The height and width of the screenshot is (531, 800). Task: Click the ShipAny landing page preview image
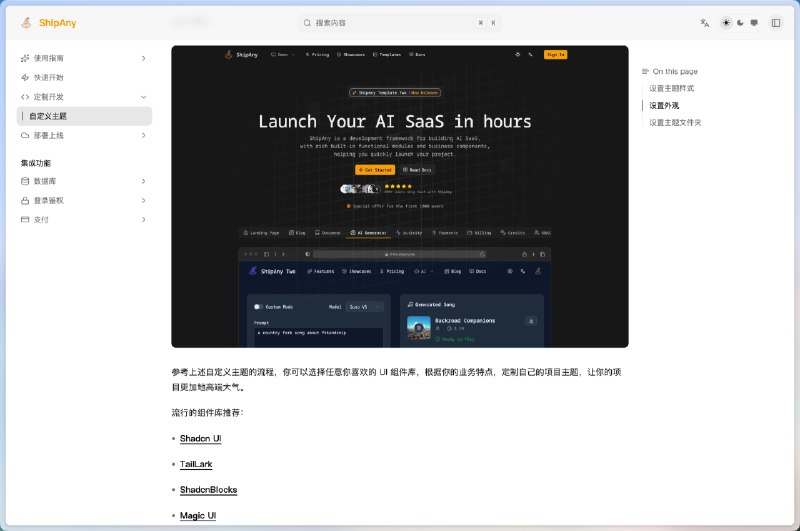pyautogui.click(x=399, y=196)
